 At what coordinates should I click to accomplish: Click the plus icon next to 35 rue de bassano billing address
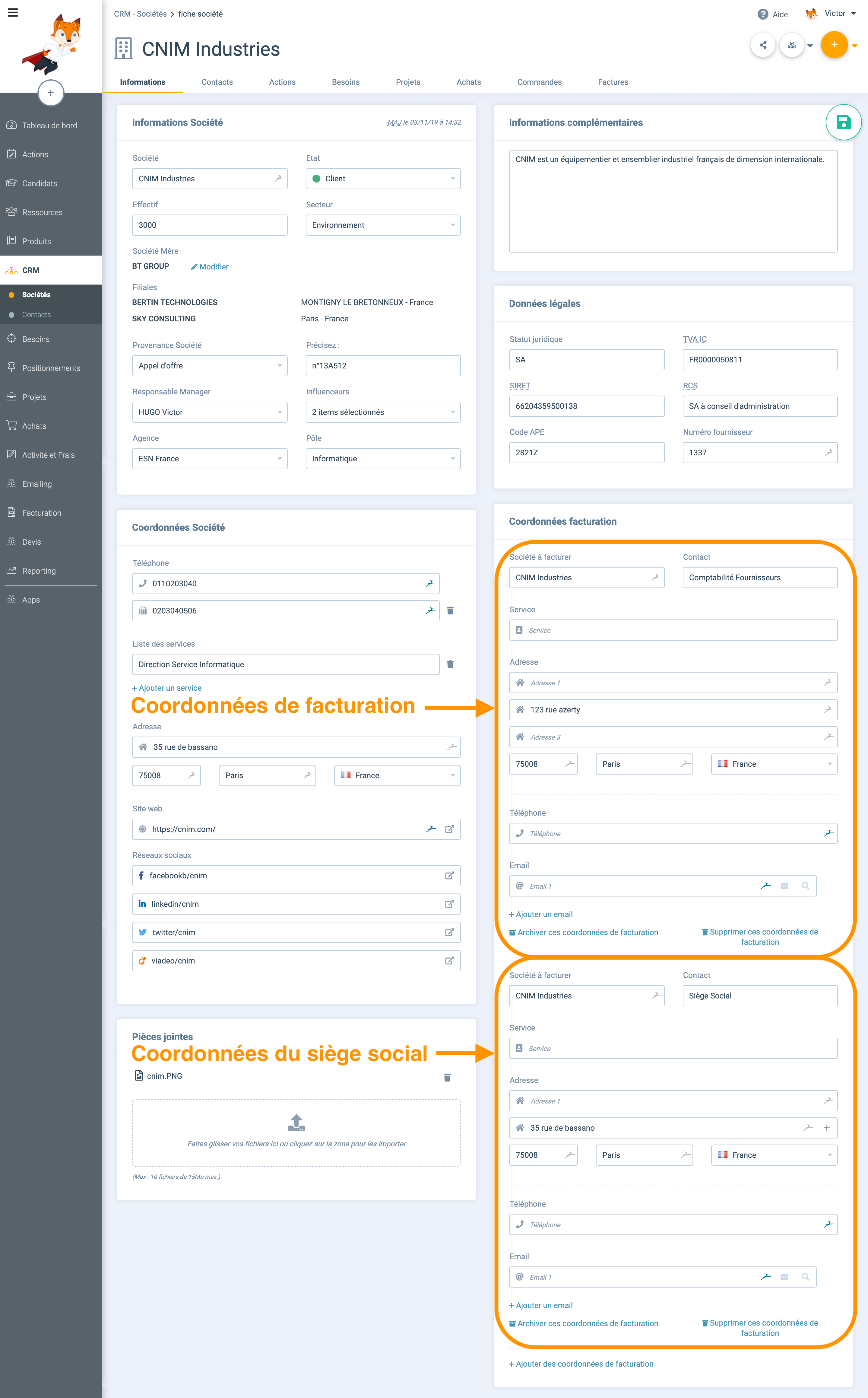coord(827,1127)
